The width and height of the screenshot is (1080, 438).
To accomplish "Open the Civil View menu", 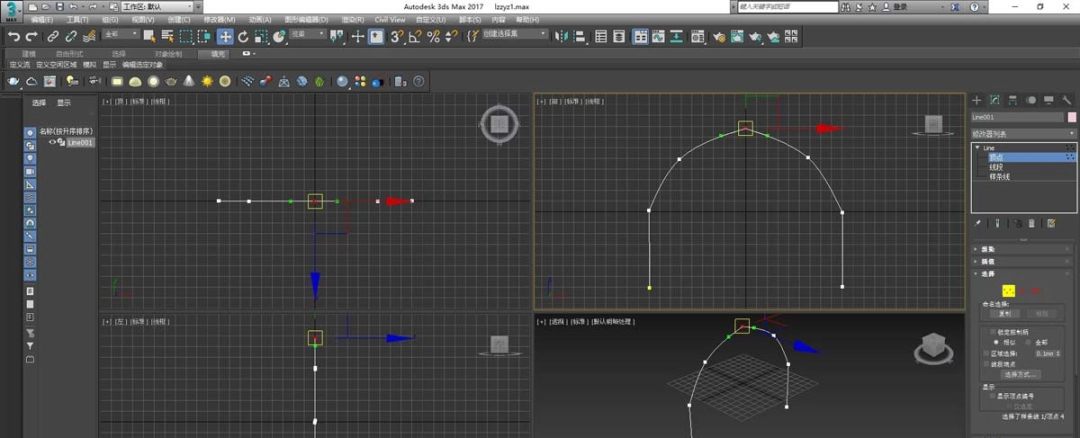I will [390, 20].
